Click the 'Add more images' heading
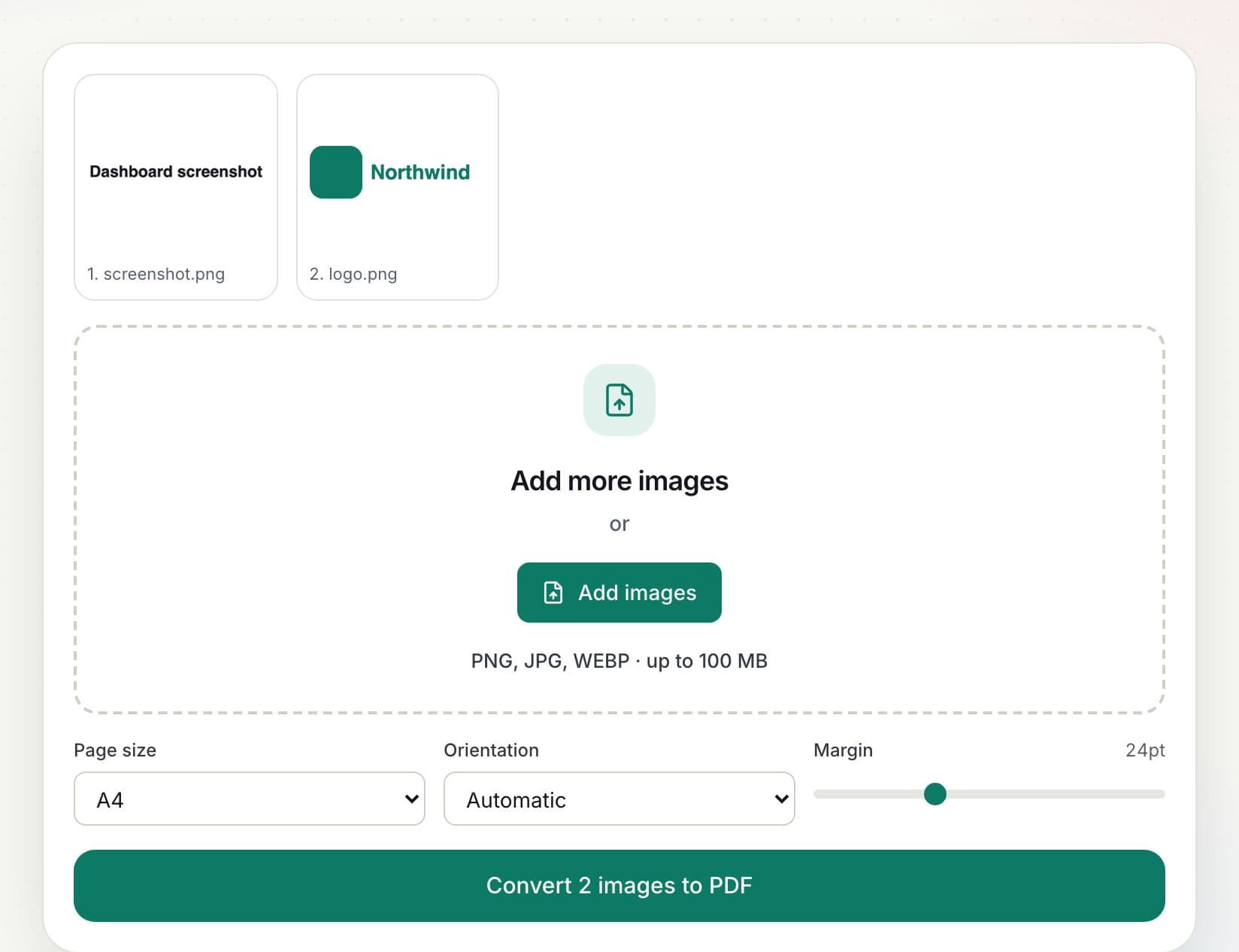This screenshot has width=1239, height=952. point(619,481)
